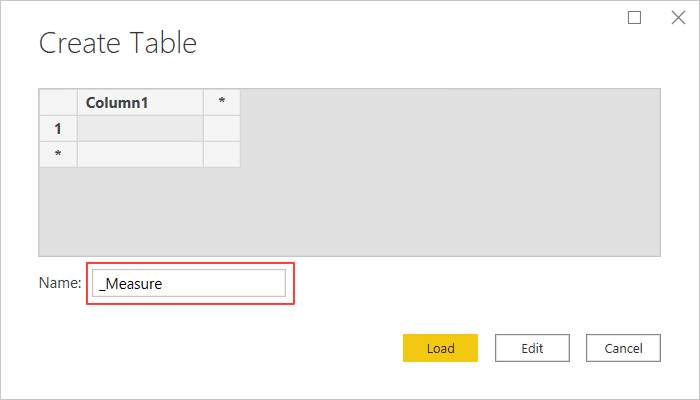This screenshot has height=400, width=700.
Task: Close the Create Table dialog
Action: (679, 17)
